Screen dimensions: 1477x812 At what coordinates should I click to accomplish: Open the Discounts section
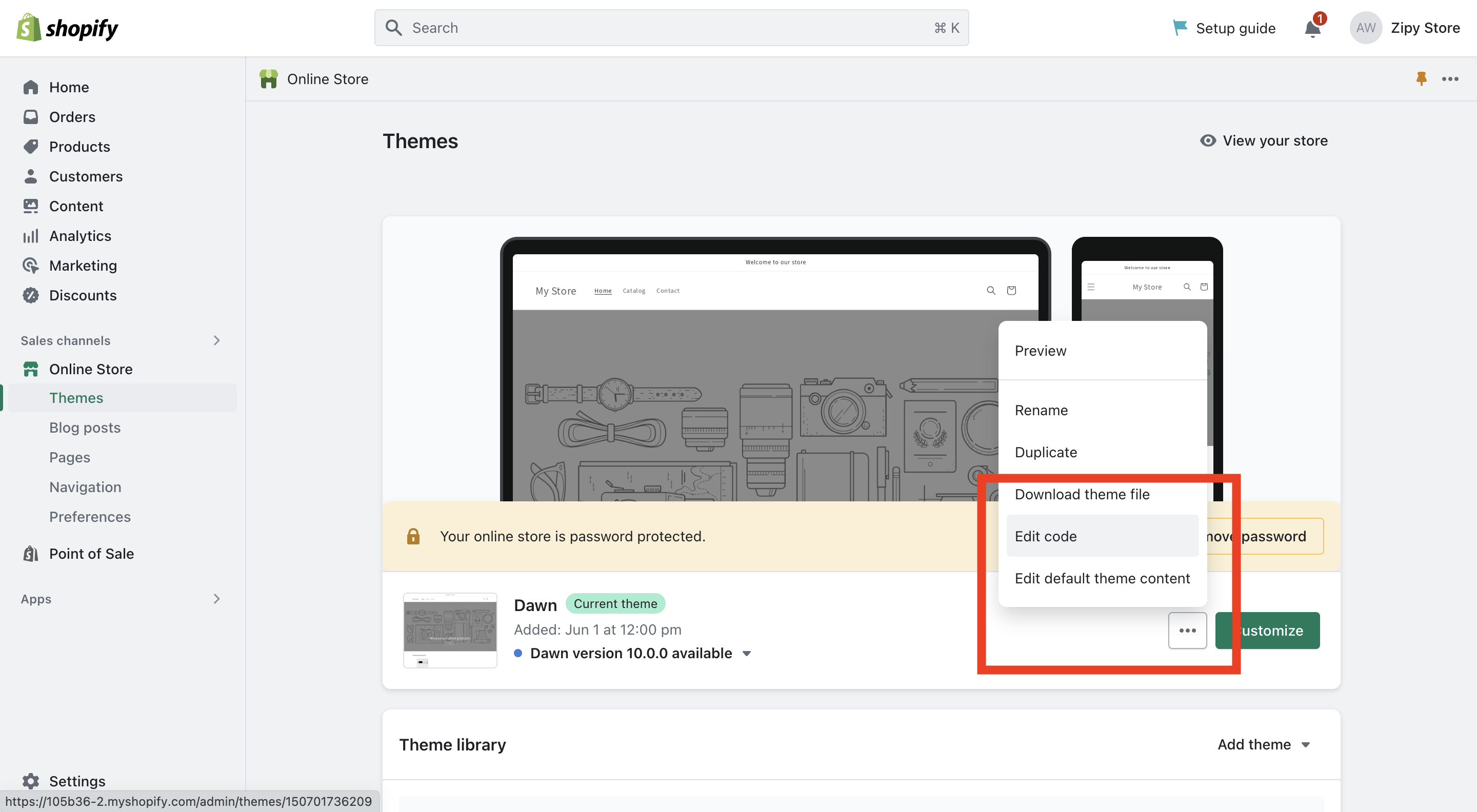83,296
